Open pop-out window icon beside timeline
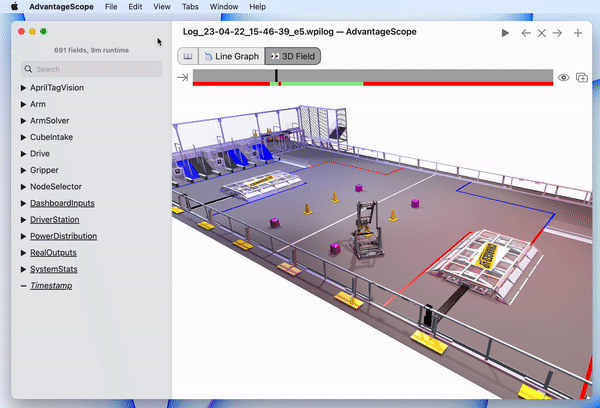 pyautogui.click(x=582, y=78)
